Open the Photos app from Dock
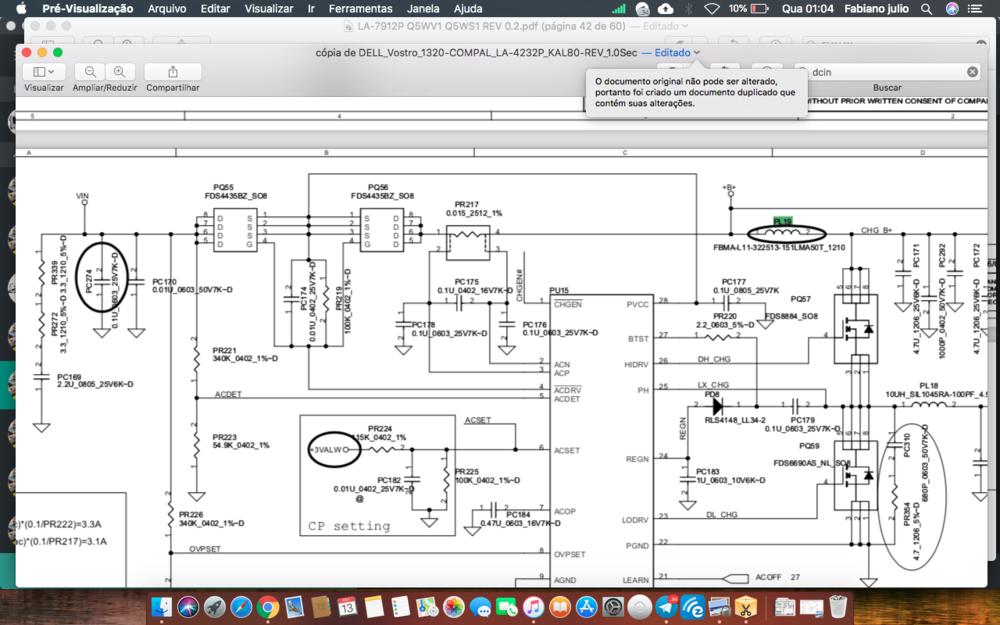1000x625 pixels. [x=454, y=607]
